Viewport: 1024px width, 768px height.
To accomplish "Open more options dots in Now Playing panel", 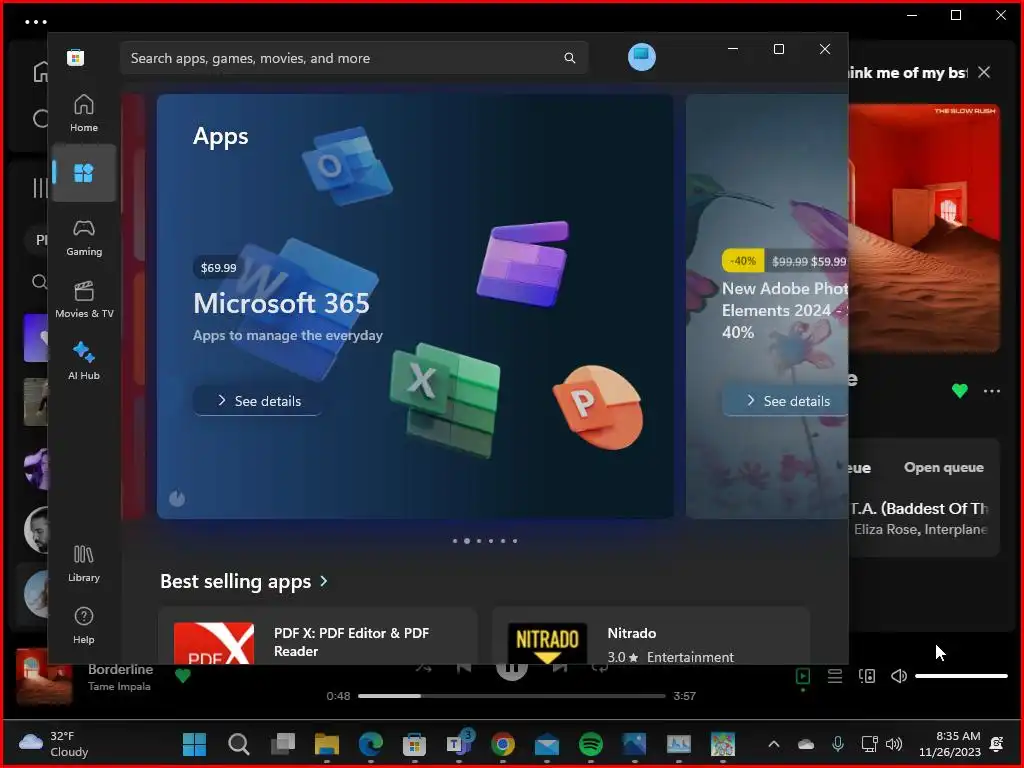I will pyautogui.click(x=991, y=391).
